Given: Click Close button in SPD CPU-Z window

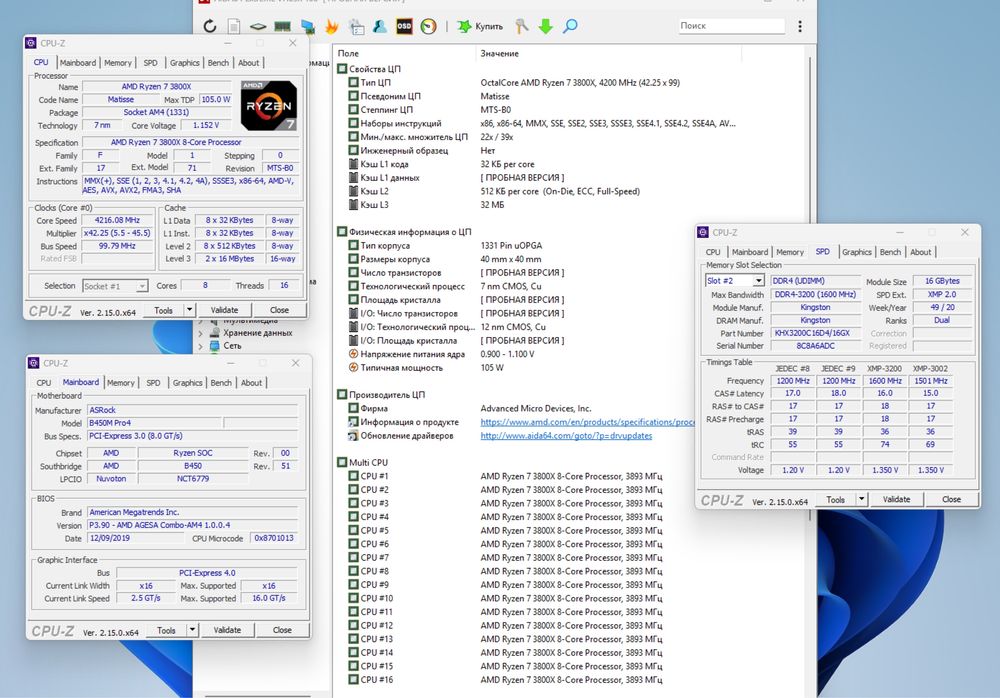Looking at the screenshot, I should pyautogui.click(x=952, y=500).
